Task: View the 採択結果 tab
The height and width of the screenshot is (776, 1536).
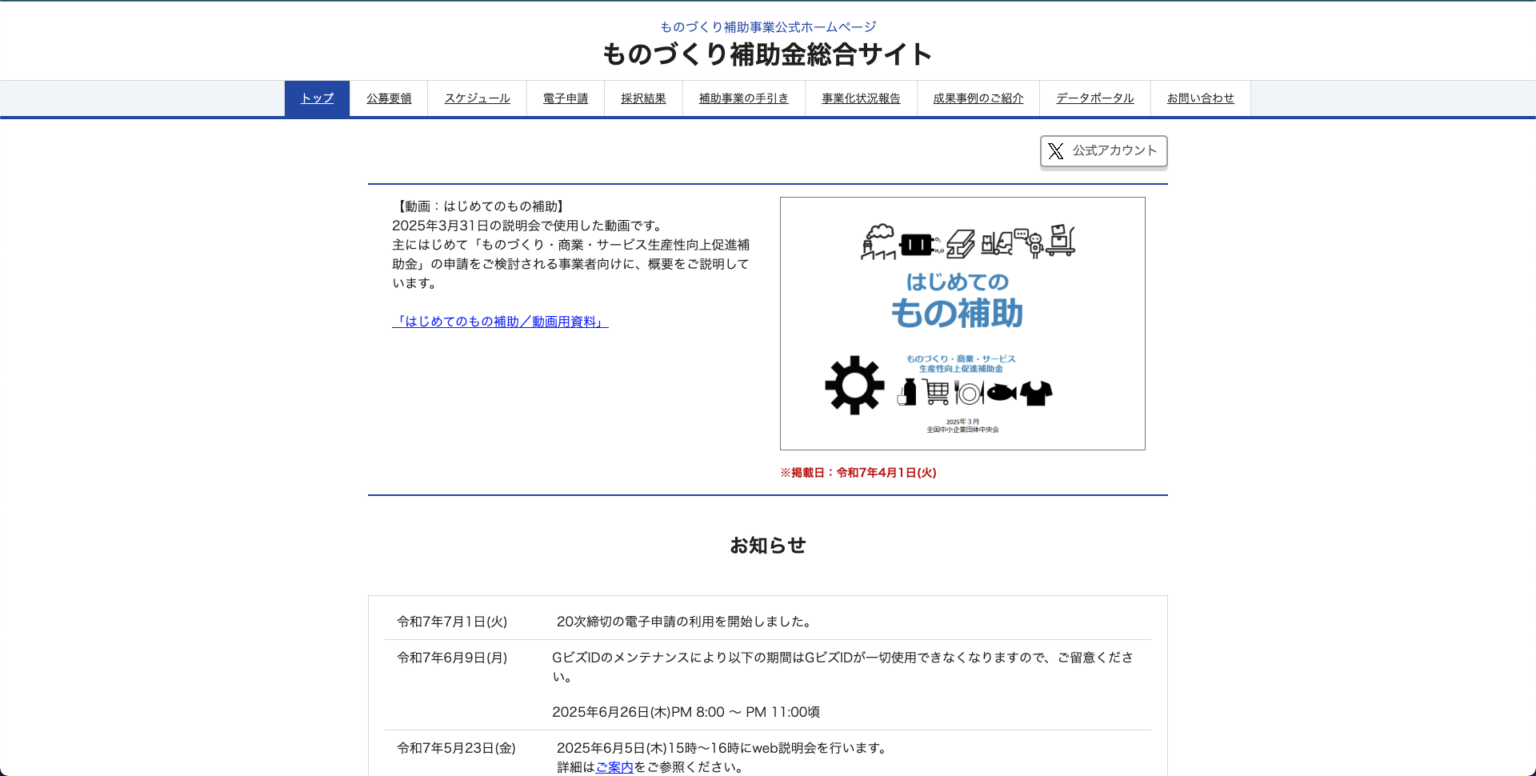Action: click(643, 98)
